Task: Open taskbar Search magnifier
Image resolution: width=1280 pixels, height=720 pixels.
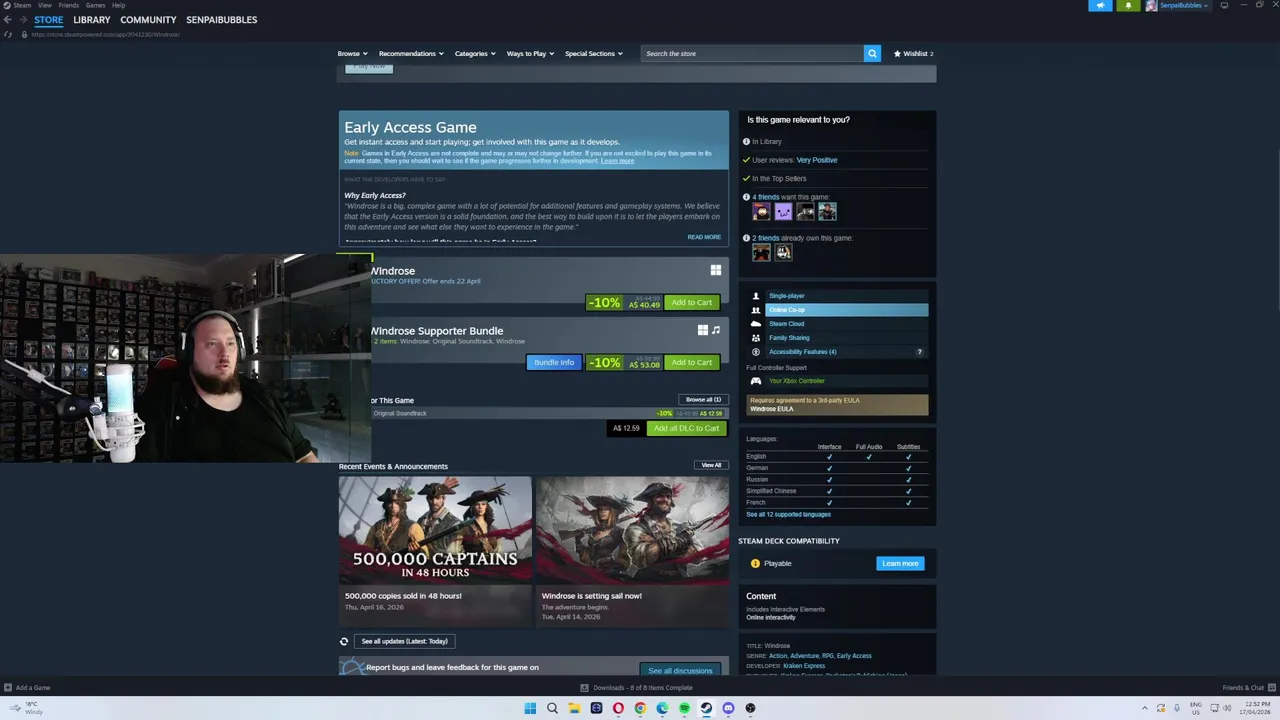Action: [552, 708]
